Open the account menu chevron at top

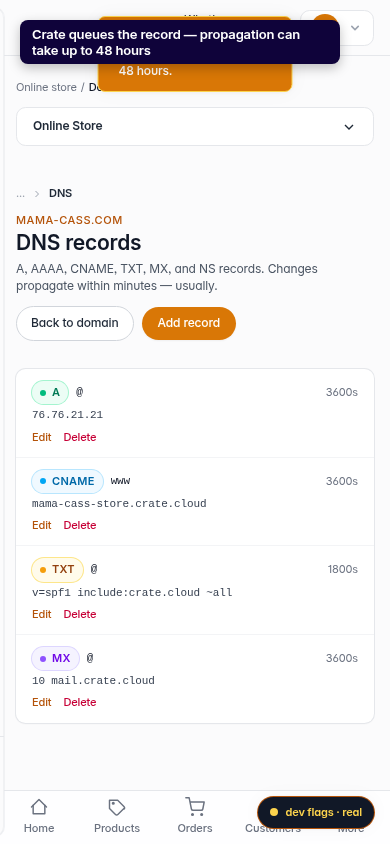point(354,27)
